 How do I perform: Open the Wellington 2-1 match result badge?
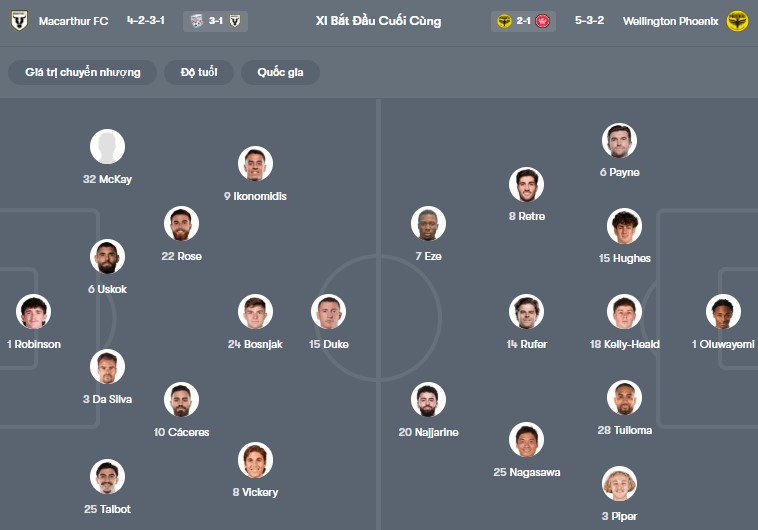[523, 20]
